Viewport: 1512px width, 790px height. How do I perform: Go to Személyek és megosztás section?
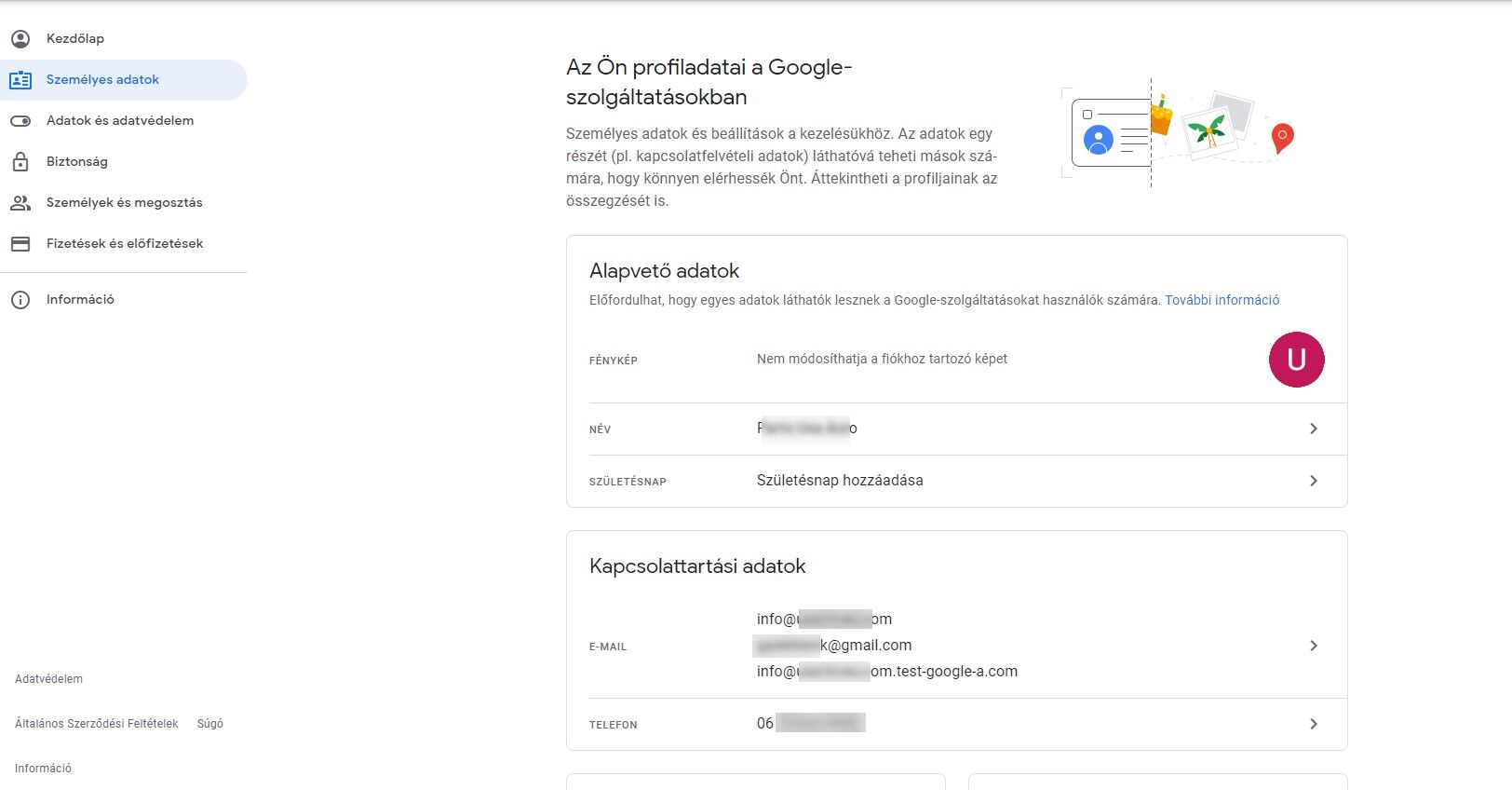pos(125,203)
